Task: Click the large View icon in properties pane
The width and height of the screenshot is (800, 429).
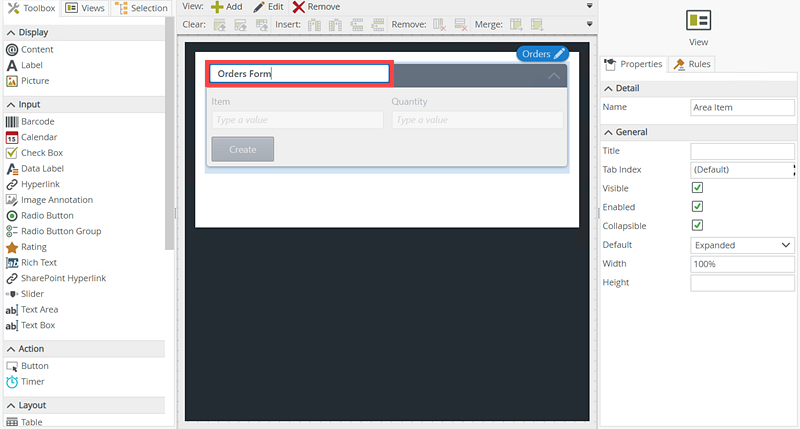Action: (698, 20)
